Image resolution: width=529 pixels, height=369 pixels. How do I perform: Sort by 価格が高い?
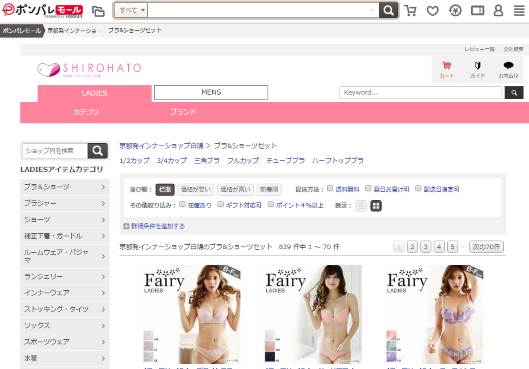[235, 189]
